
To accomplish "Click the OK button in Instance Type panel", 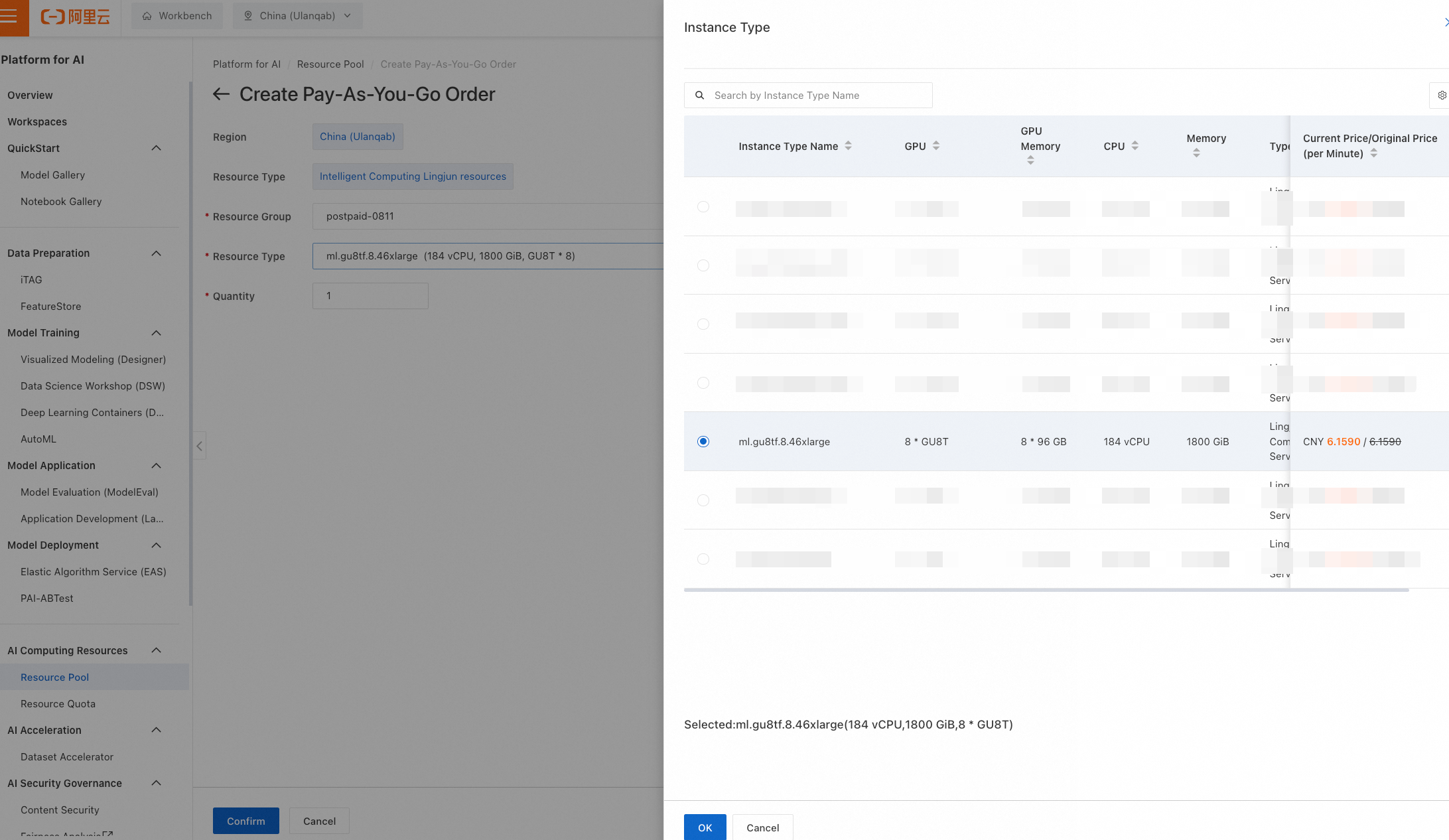I will [705, 827].
